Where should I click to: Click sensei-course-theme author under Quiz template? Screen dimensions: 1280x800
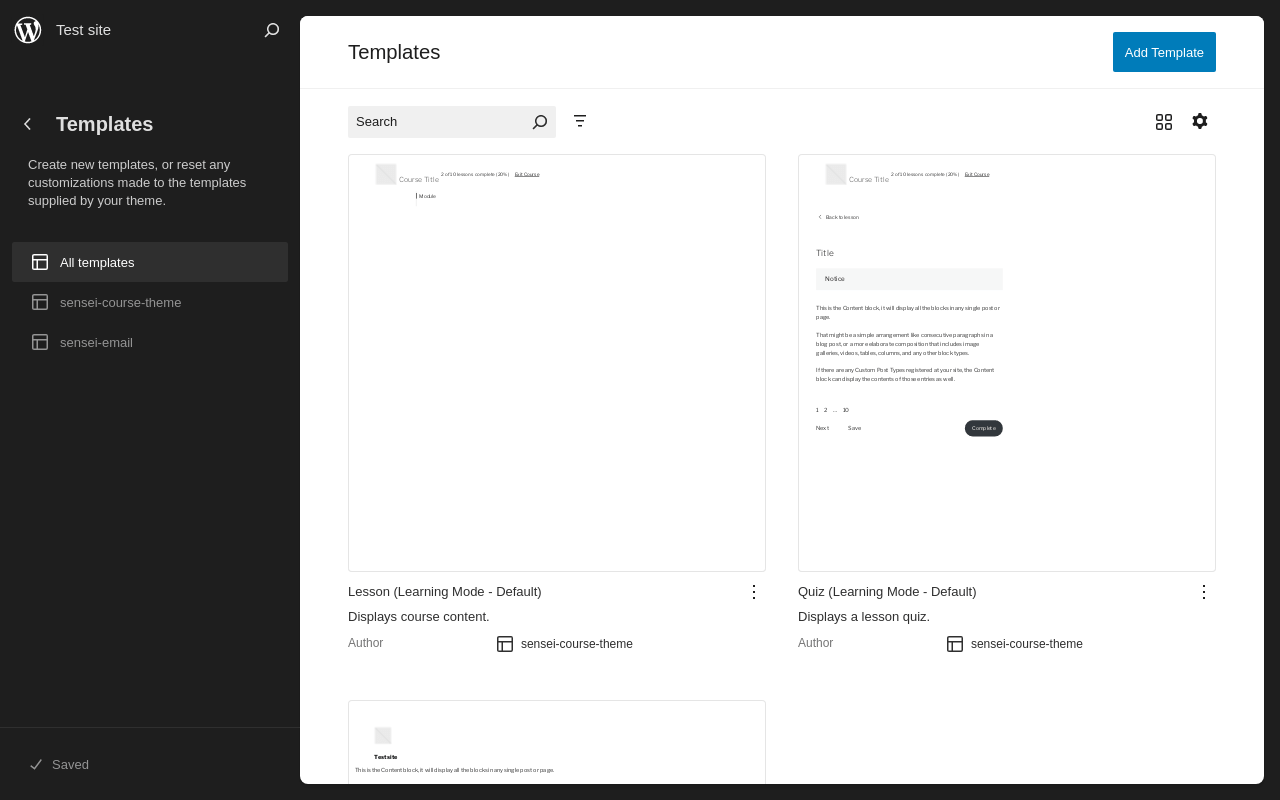[x=1027, y=644]
